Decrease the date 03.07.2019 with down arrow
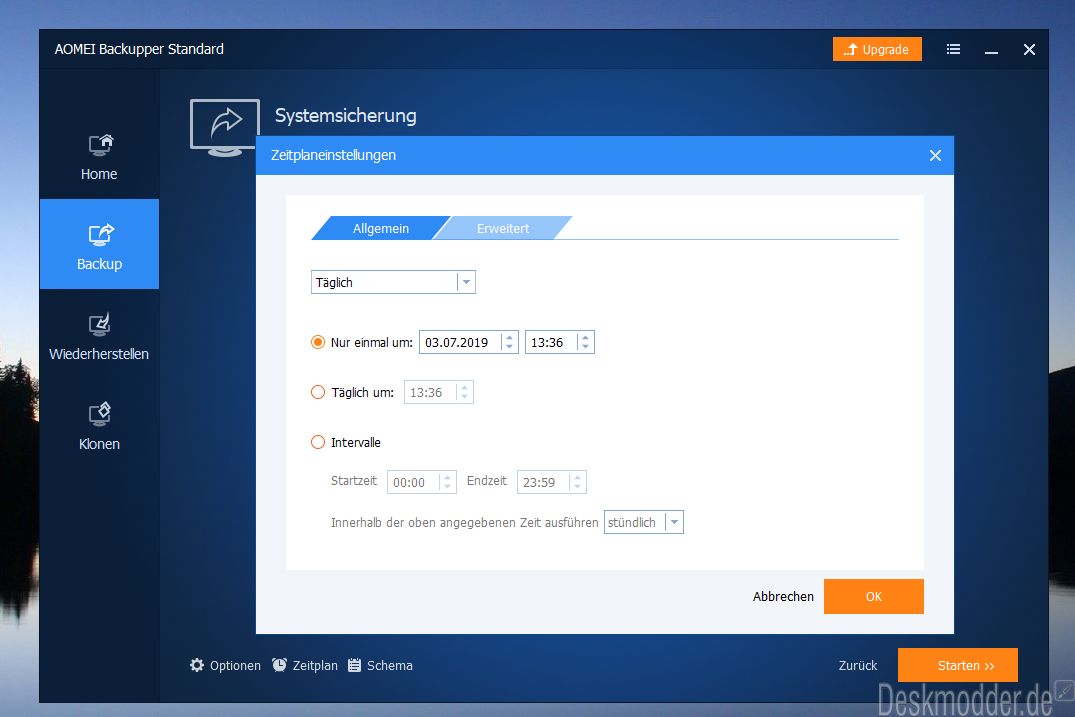This screenshot has height=717, width=1075. point(509,347)
